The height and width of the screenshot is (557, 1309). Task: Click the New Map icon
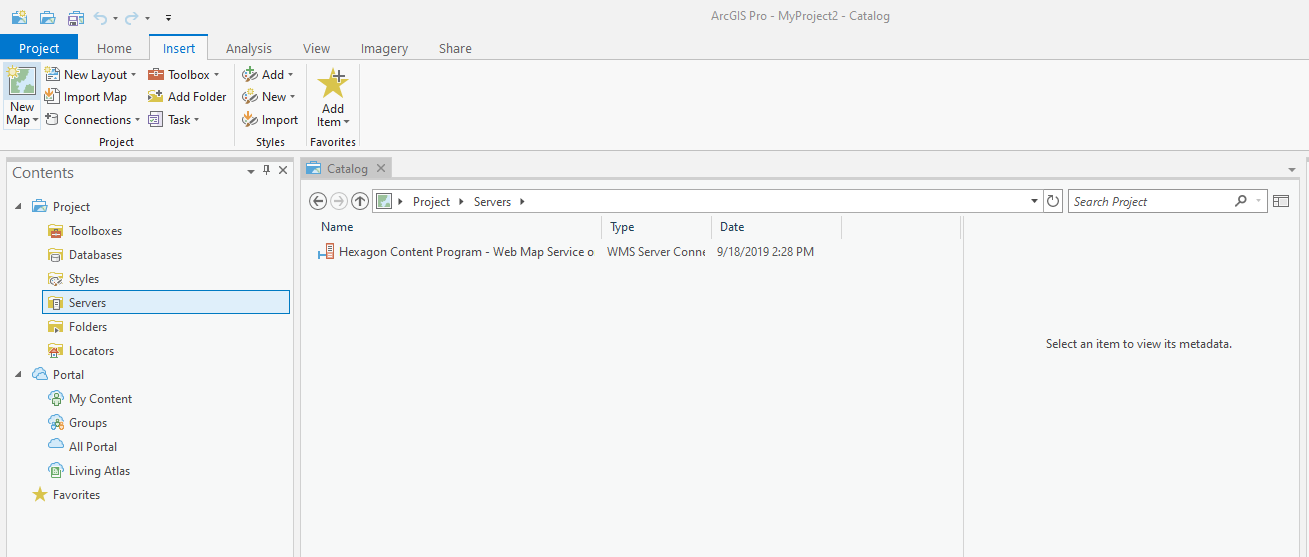21,82
